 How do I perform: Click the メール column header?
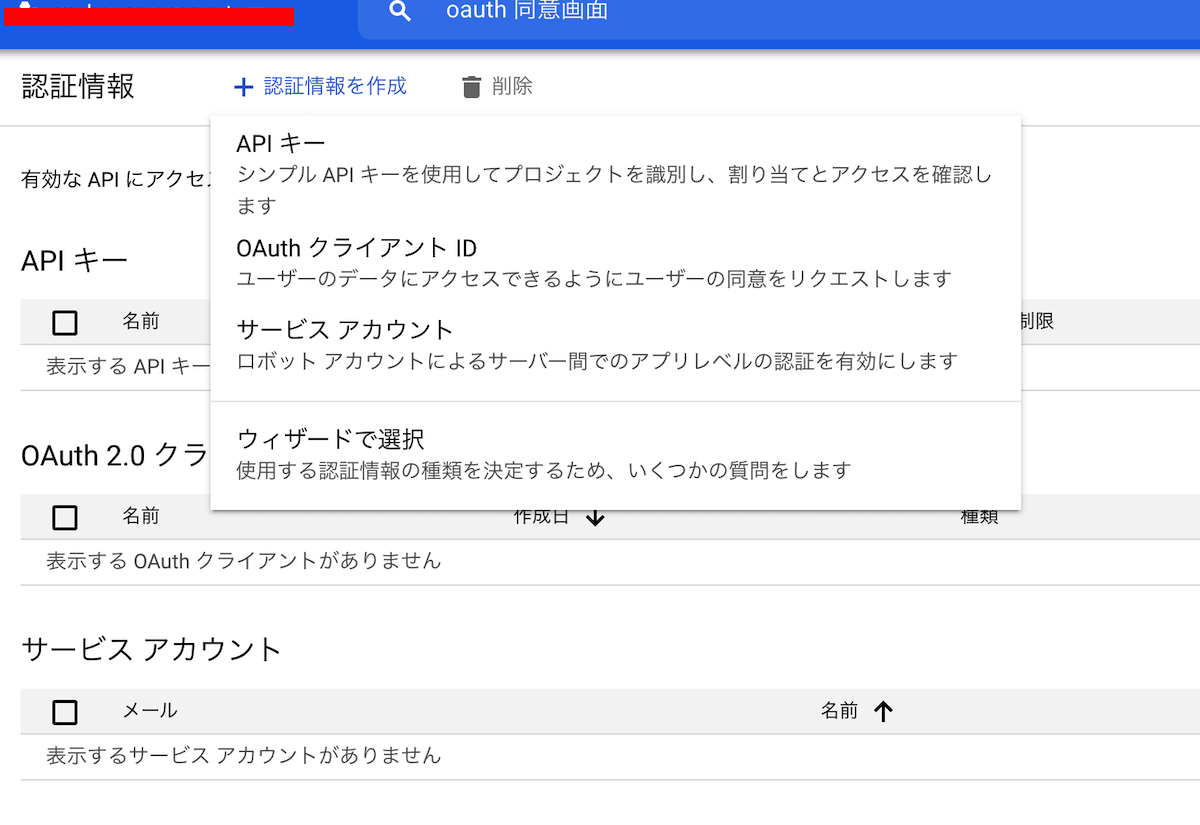[x=150, y=711]
